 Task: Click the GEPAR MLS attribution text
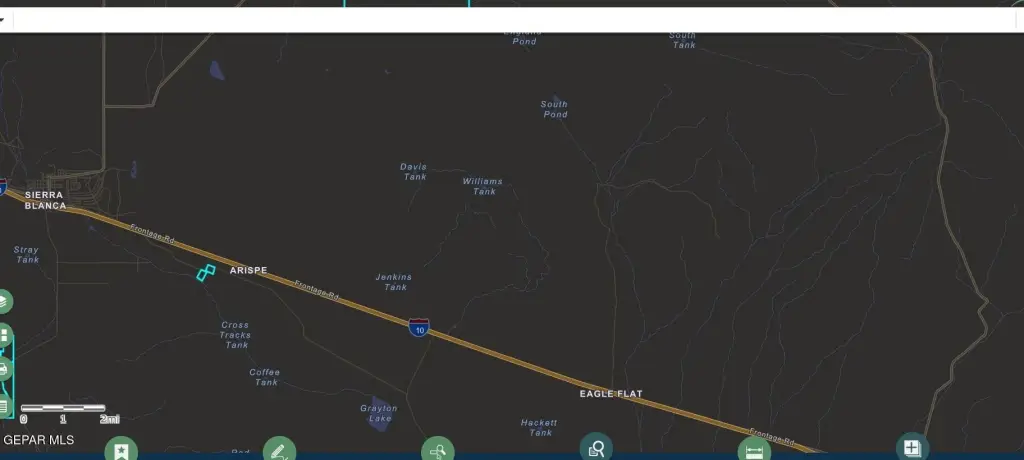click(38, 440)
